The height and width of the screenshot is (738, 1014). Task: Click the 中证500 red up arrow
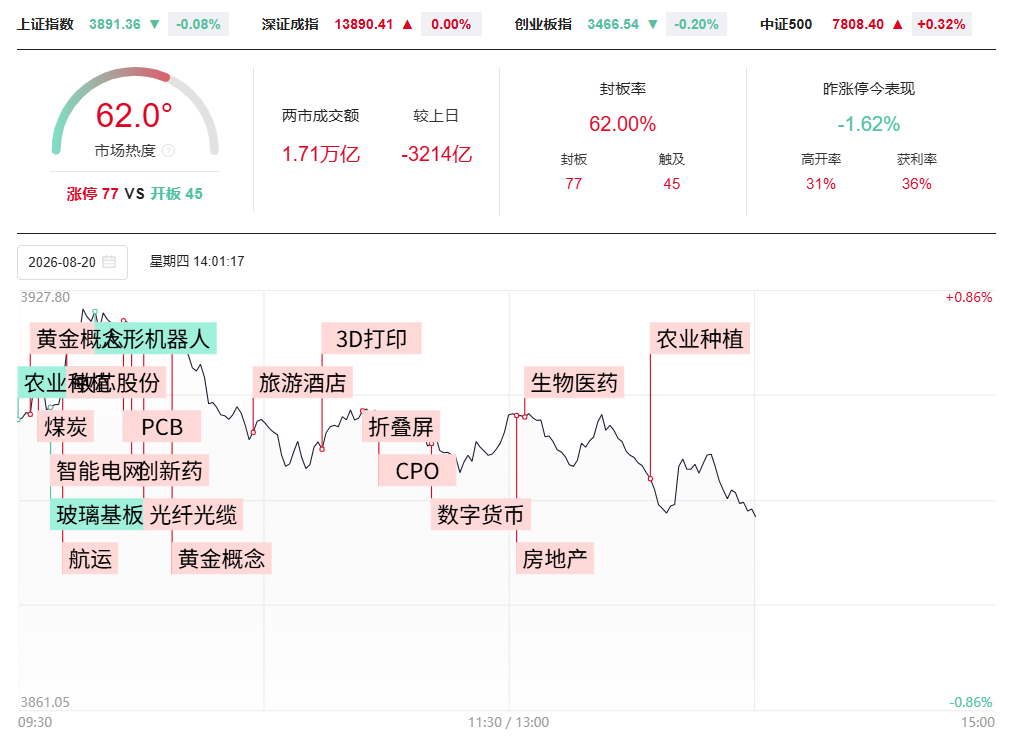click(898, 25)
